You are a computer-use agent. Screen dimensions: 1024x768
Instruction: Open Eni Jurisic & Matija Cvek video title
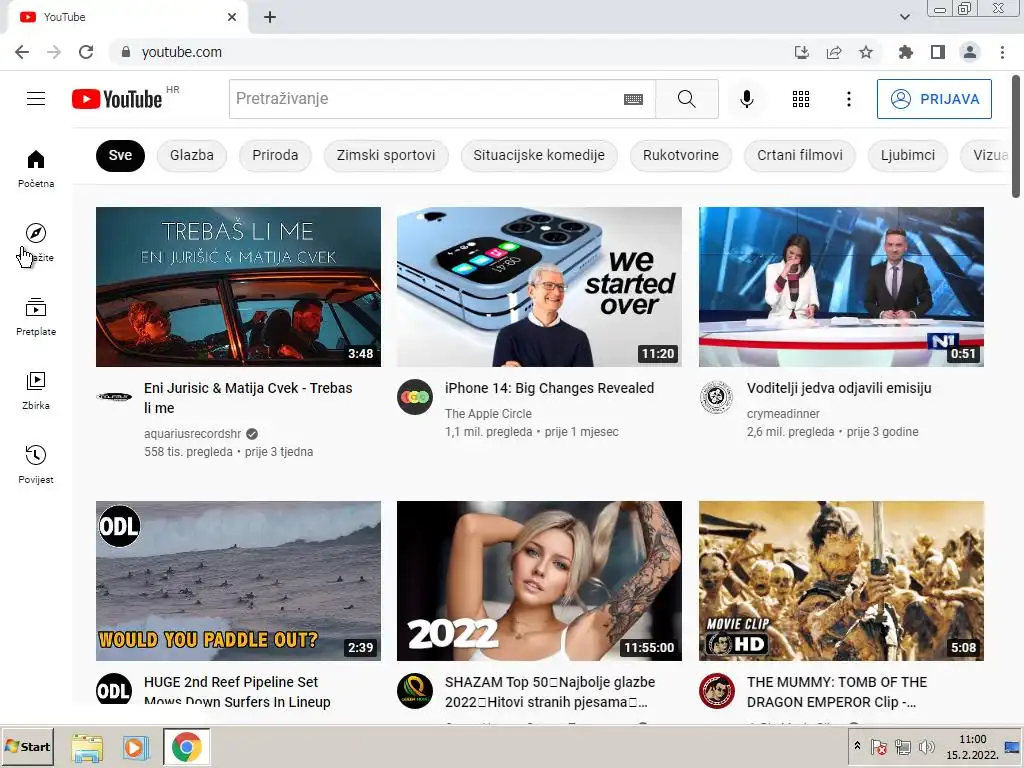[x=248, y=398]
